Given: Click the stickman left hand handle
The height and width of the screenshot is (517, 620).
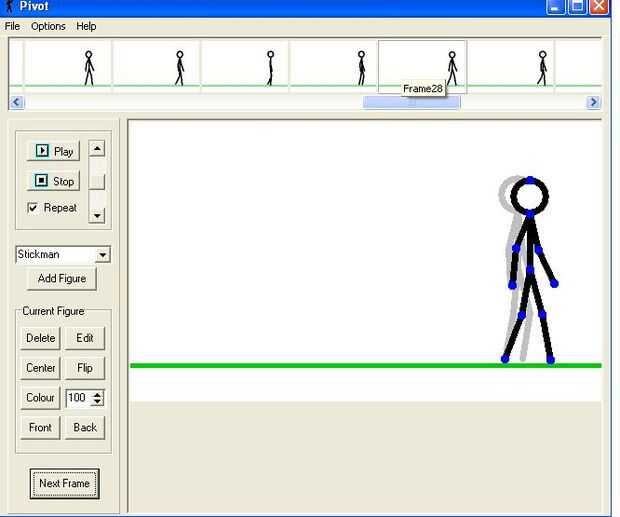Looking at the screenshot, I should coord(512,284).
